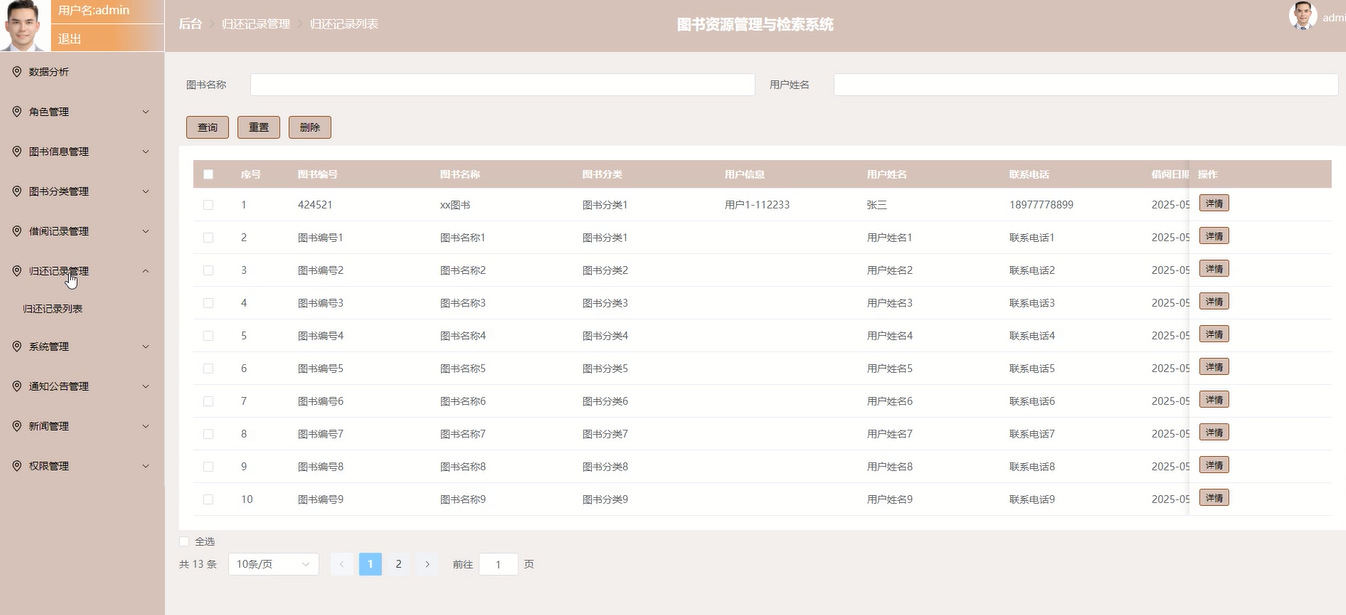This screenshot has height=615, width=1346.
Task: Expand the 新闻管理 menu chevron
Action: tap(146, 426)
